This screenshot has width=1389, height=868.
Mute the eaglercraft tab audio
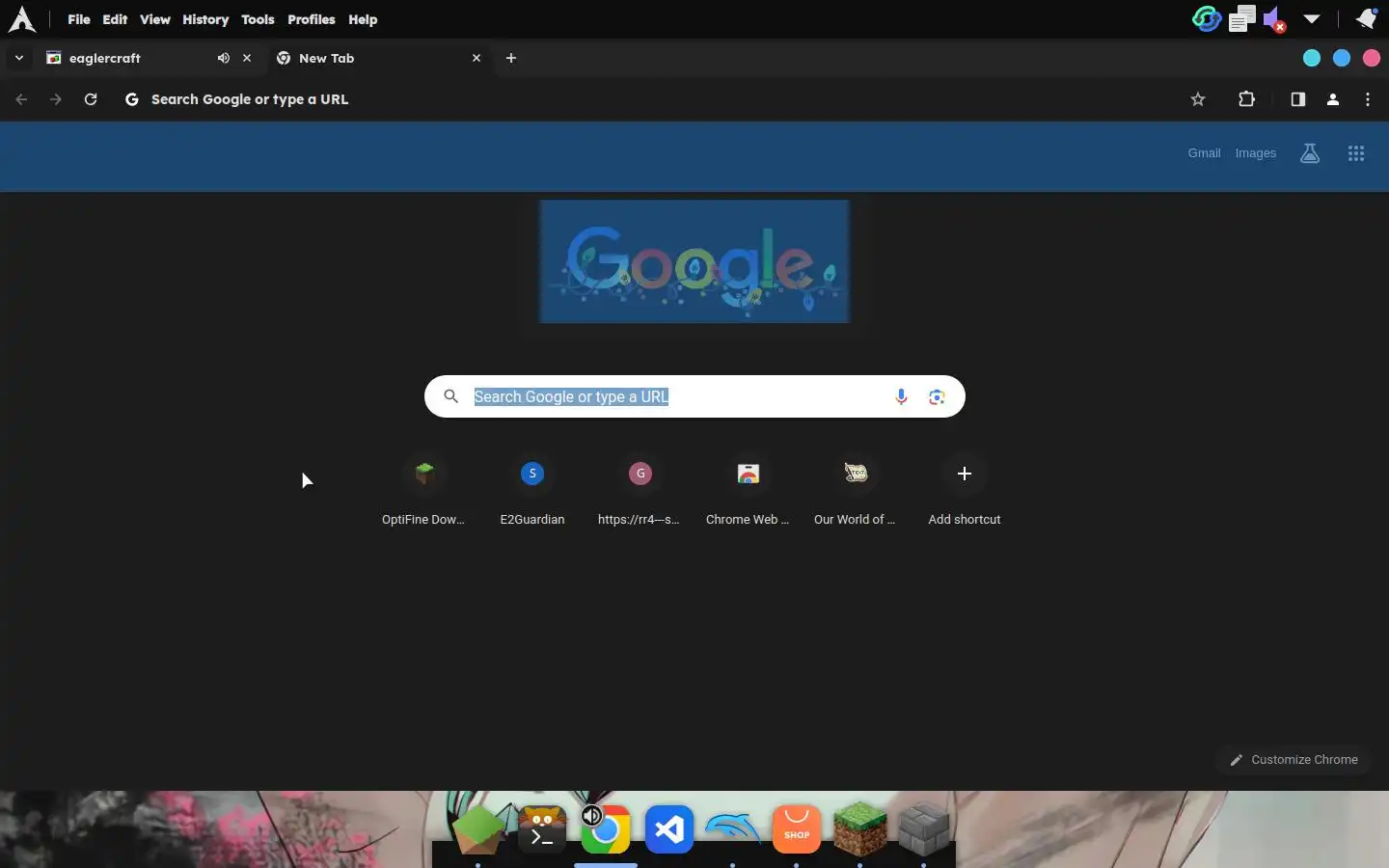223,58
